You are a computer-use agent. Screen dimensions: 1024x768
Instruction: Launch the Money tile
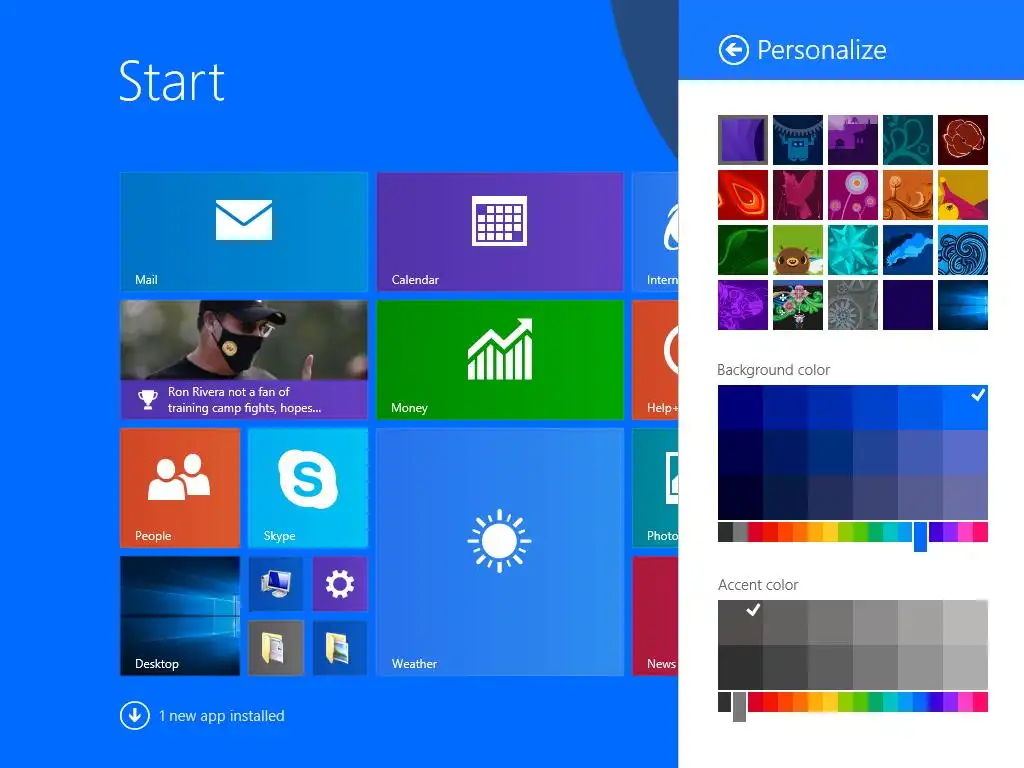tap(500, 360)
